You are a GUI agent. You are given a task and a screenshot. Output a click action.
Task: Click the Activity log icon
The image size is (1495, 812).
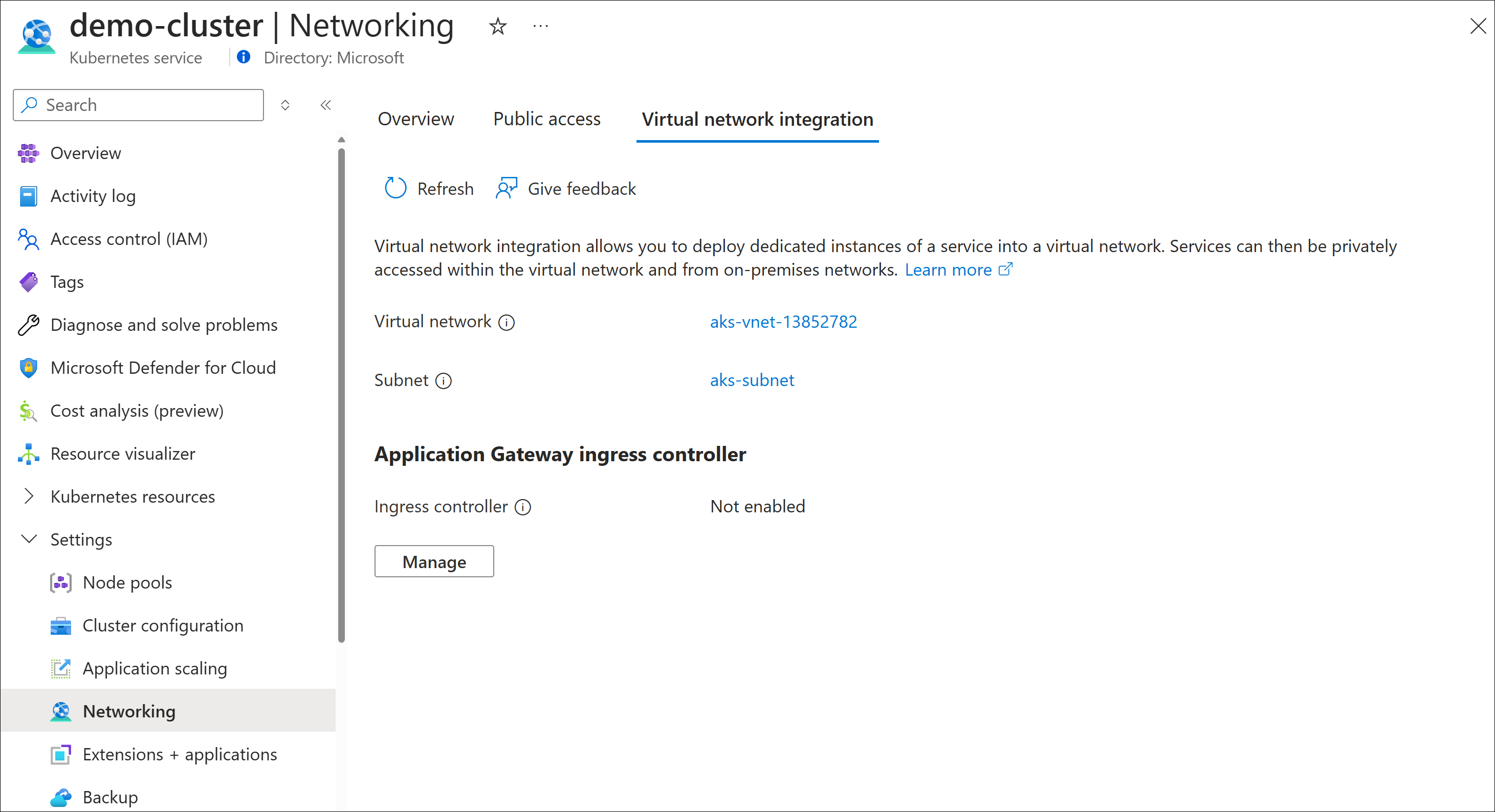[x=27, y=196]
